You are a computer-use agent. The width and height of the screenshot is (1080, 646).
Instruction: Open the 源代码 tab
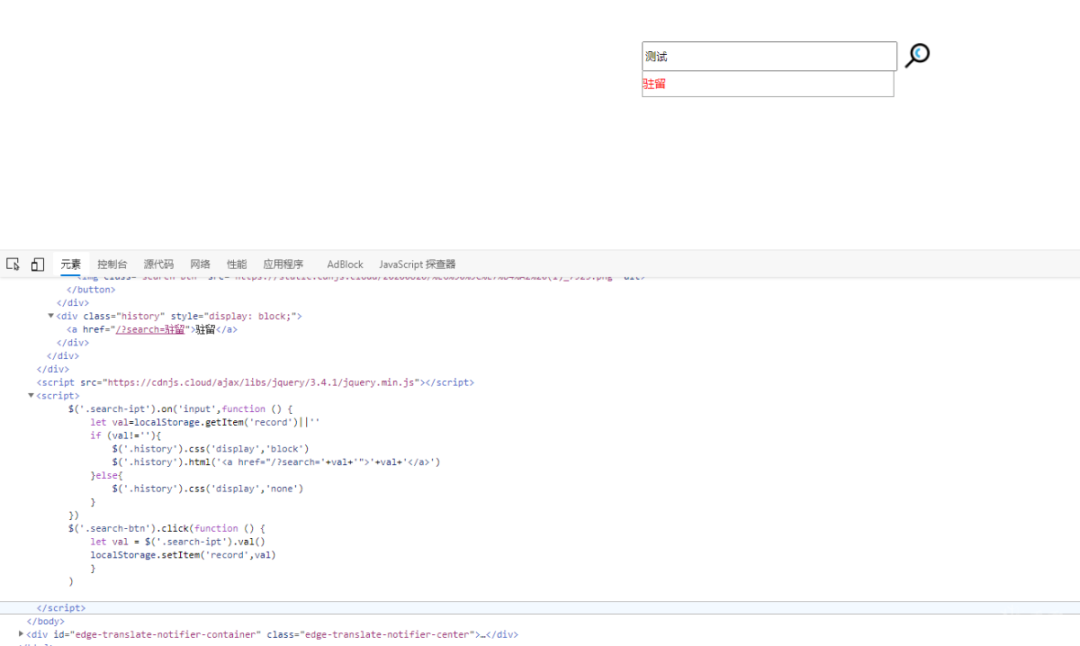click(158, 264)
